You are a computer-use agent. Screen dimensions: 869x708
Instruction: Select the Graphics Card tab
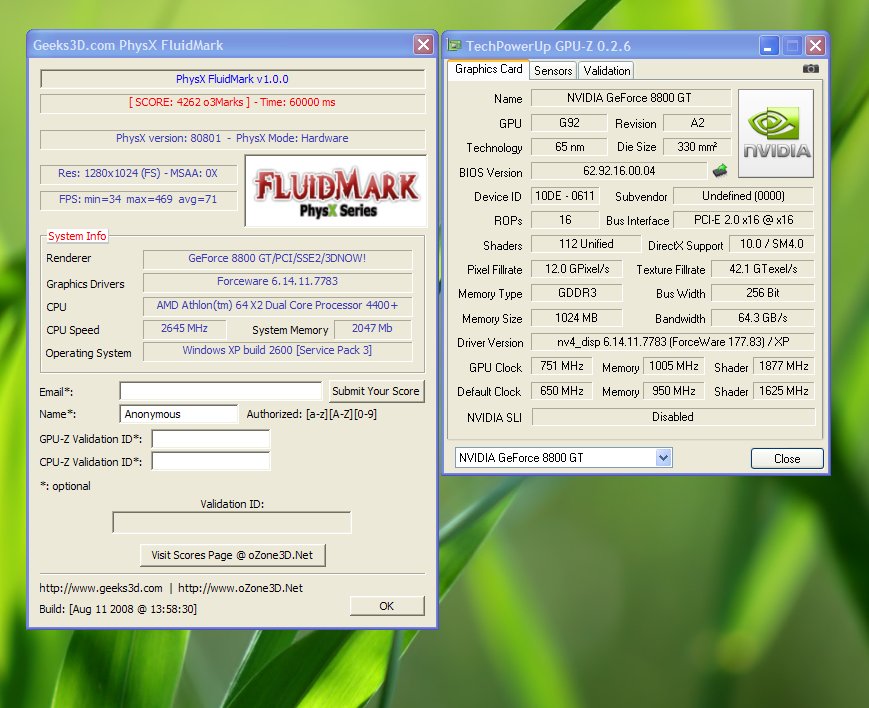489,69
